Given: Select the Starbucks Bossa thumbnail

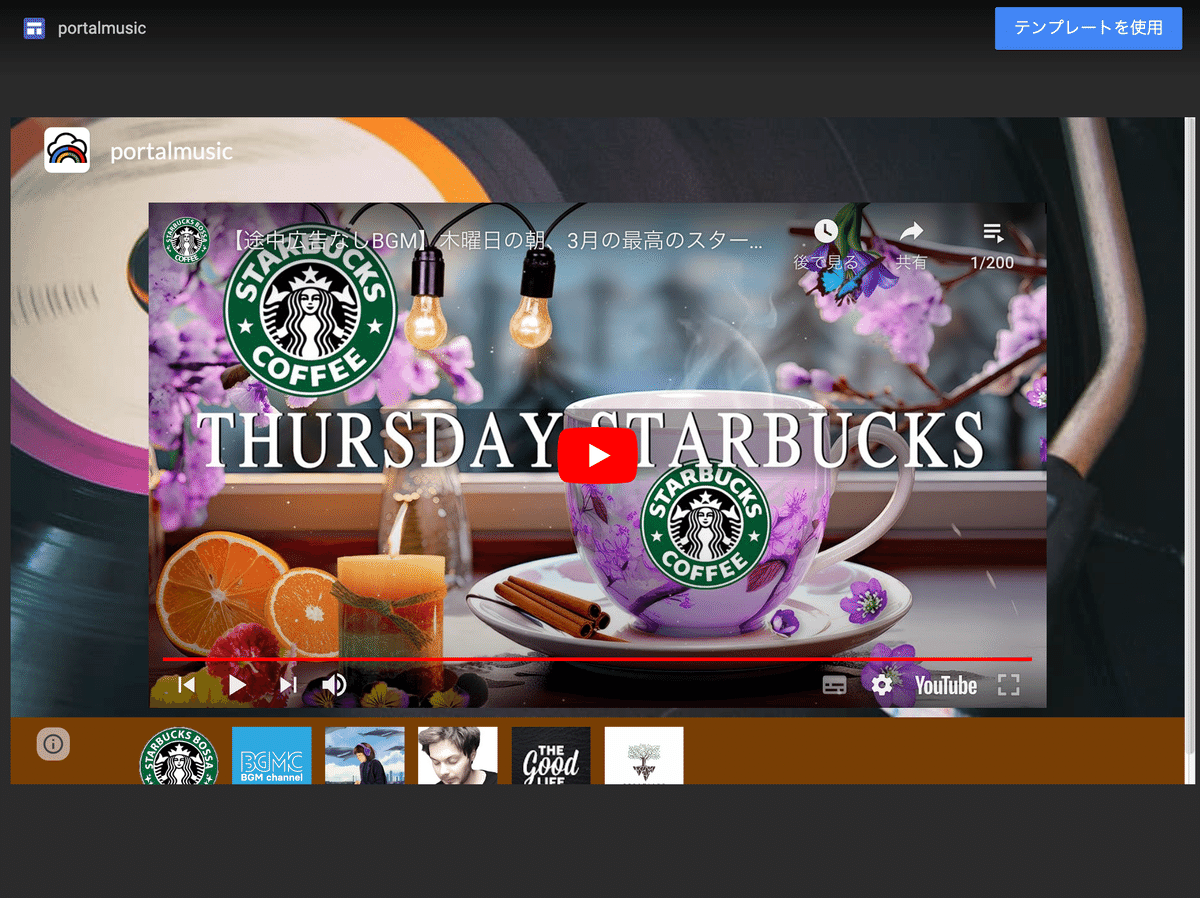Looking at the screenshot, I should (178, 756).
